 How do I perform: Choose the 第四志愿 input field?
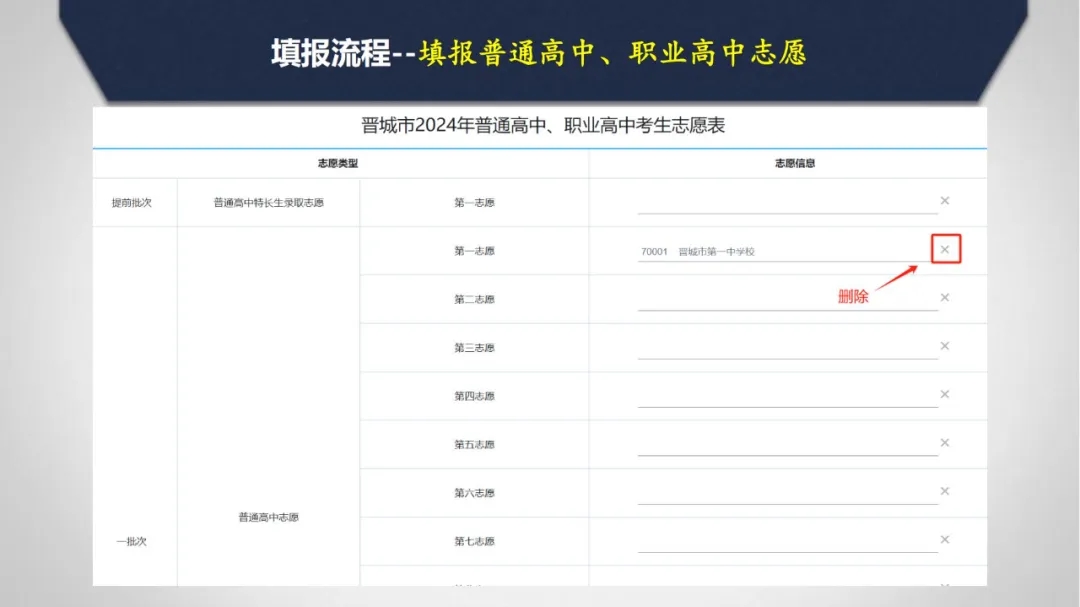(x=787, y=395)
